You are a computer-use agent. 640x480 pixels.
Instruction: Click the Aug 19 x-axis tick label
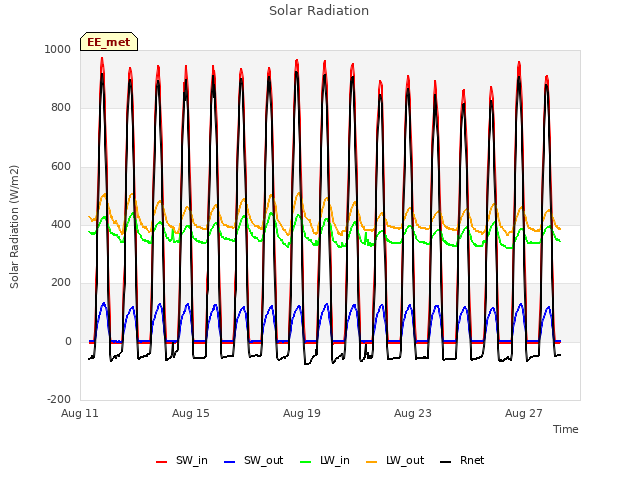tap(302, 413)
